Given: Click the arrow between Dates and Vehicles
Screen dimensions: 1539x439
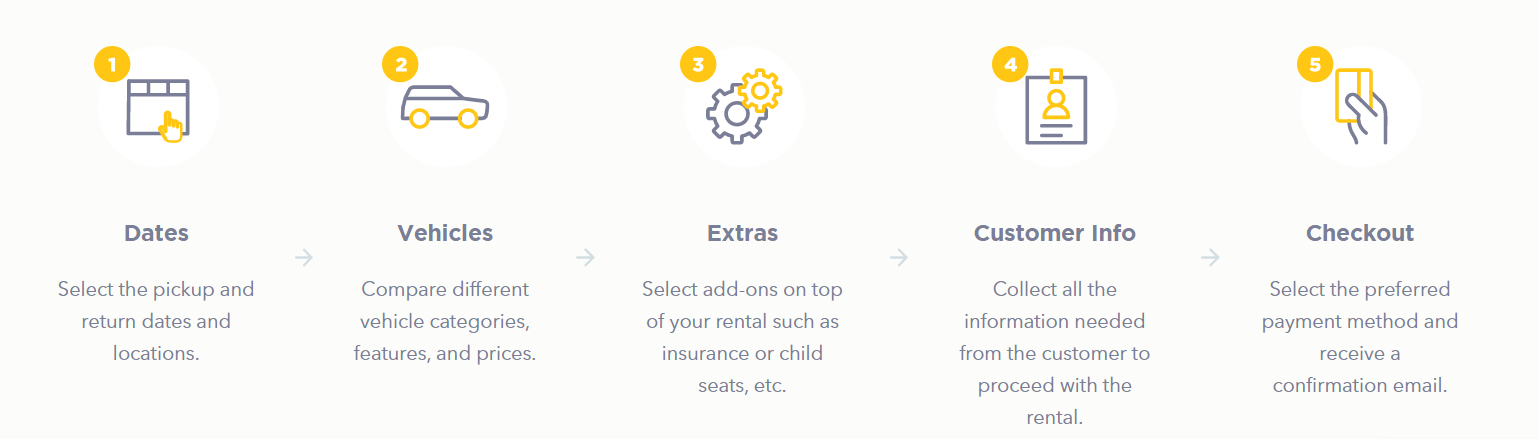Looking at the screenshot, I should [304, 258].
